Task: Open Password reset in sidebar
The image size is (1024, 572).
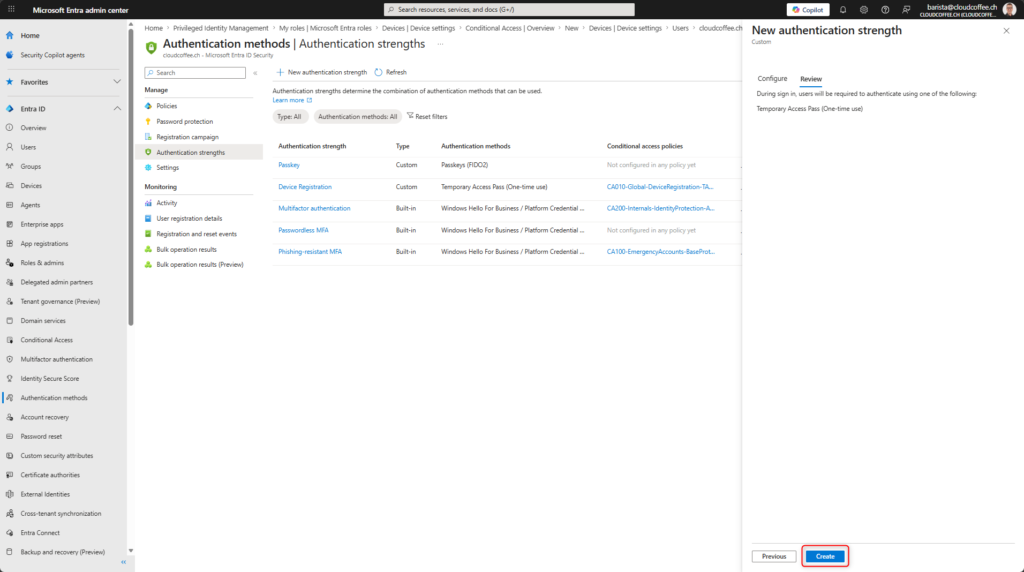Action: (x=41, y=437)
